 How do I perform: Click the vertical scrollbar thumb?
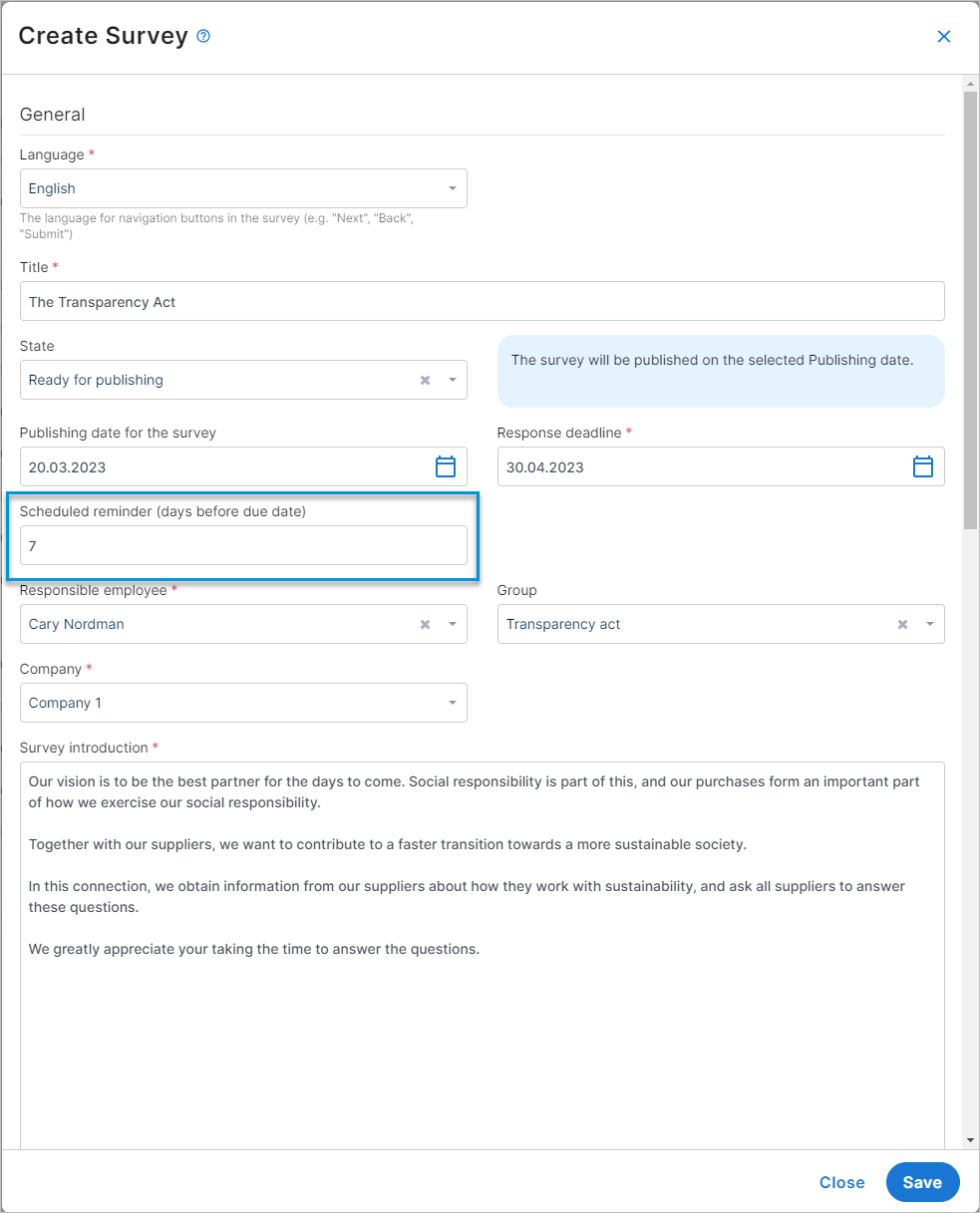(x=970, y=310)
